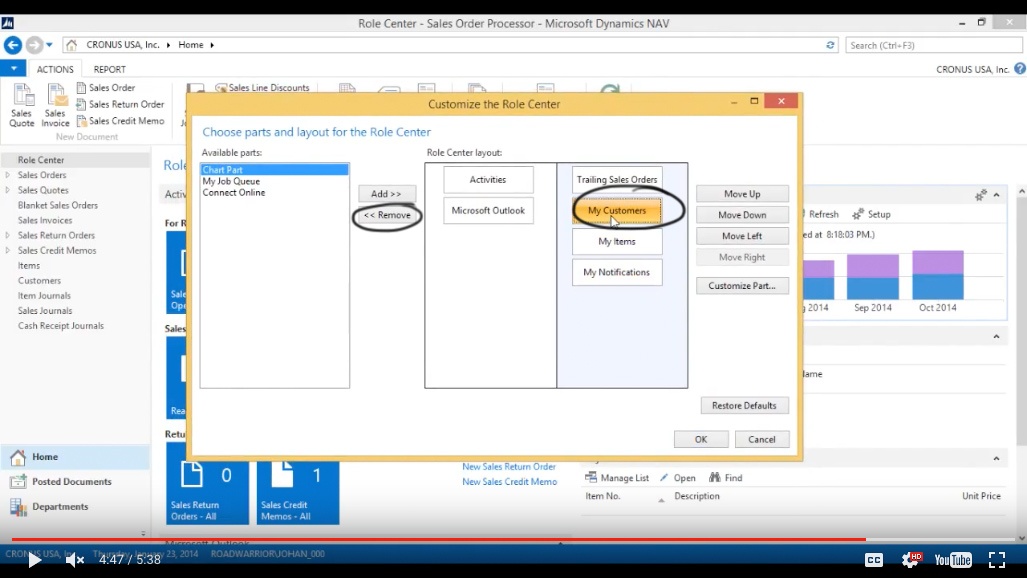Open the Home navigation icon
The image size is (1027, 578).
click(x=18, y=457)
